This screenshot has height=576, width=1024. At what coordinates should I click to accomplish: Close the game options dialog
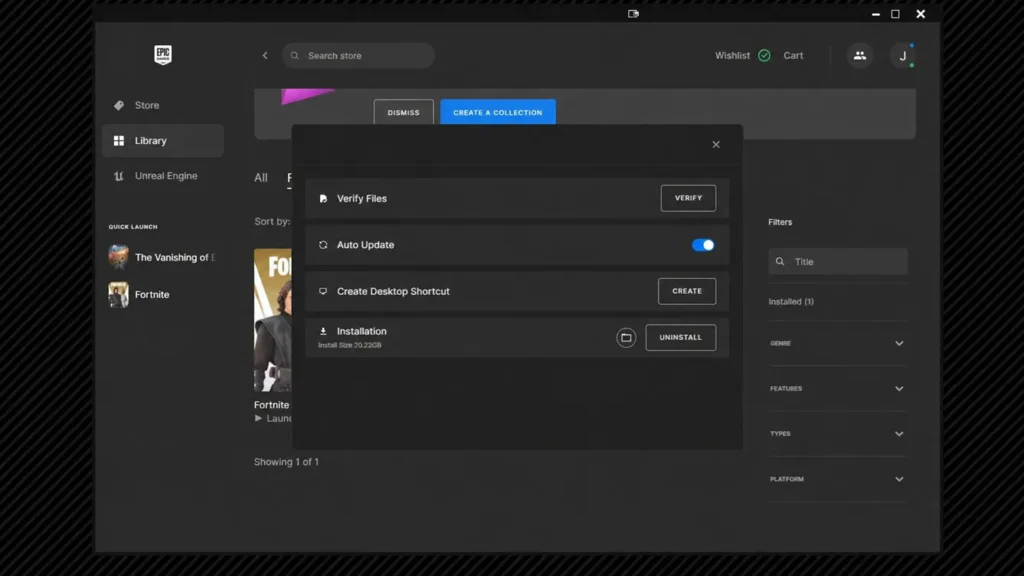pos(716,144)
